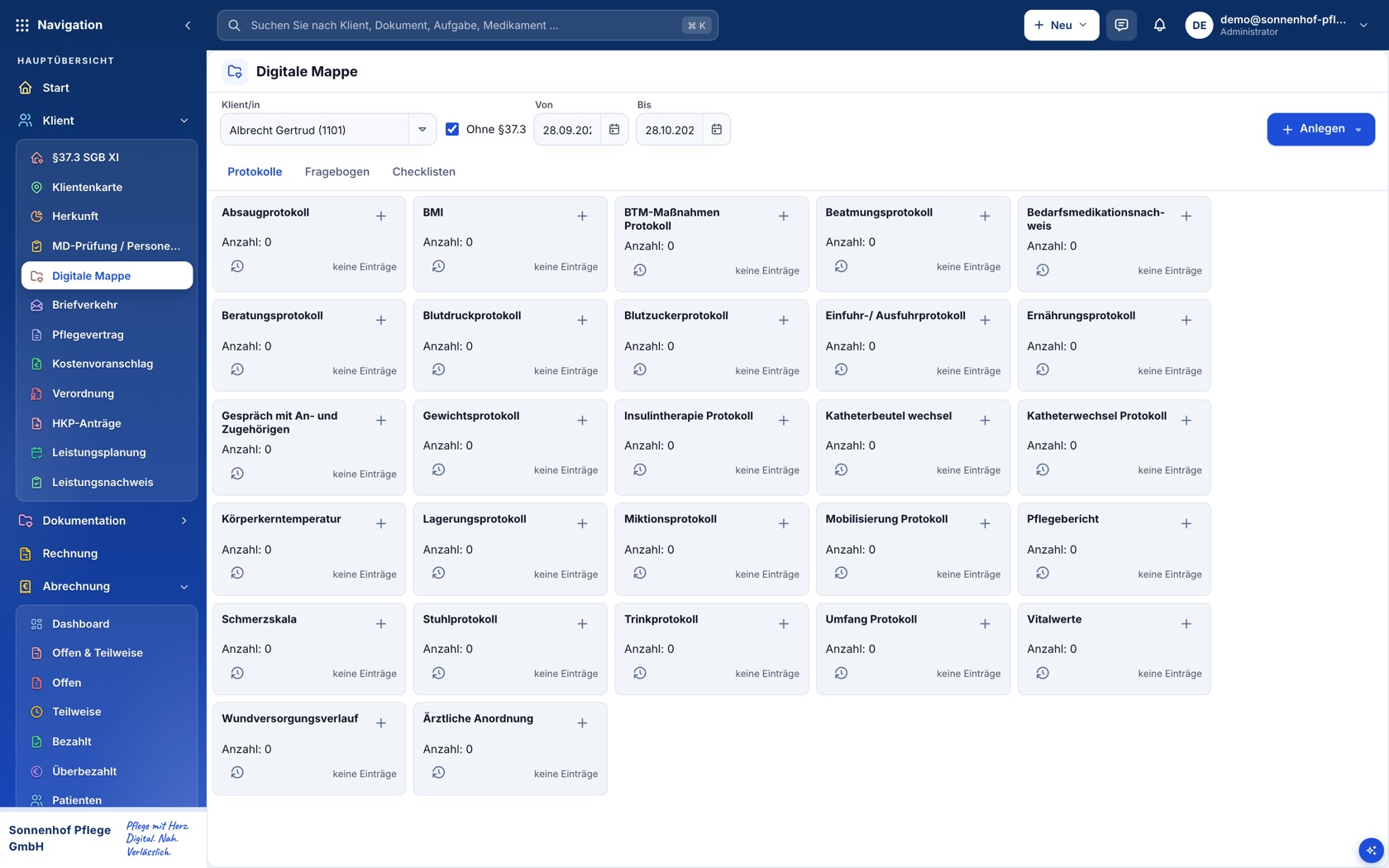Click the plus icon on BMI card
This screenshot has width=1389, height=868.
(x=582, y=217)
